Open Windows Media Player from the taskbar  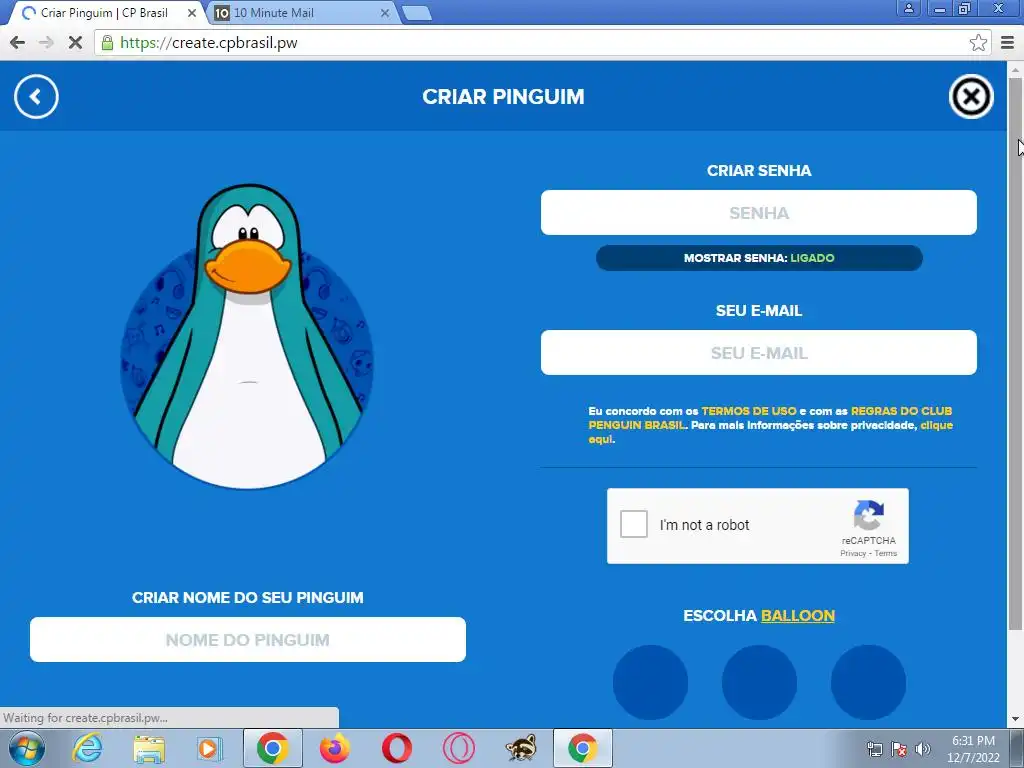pos(209,748)
